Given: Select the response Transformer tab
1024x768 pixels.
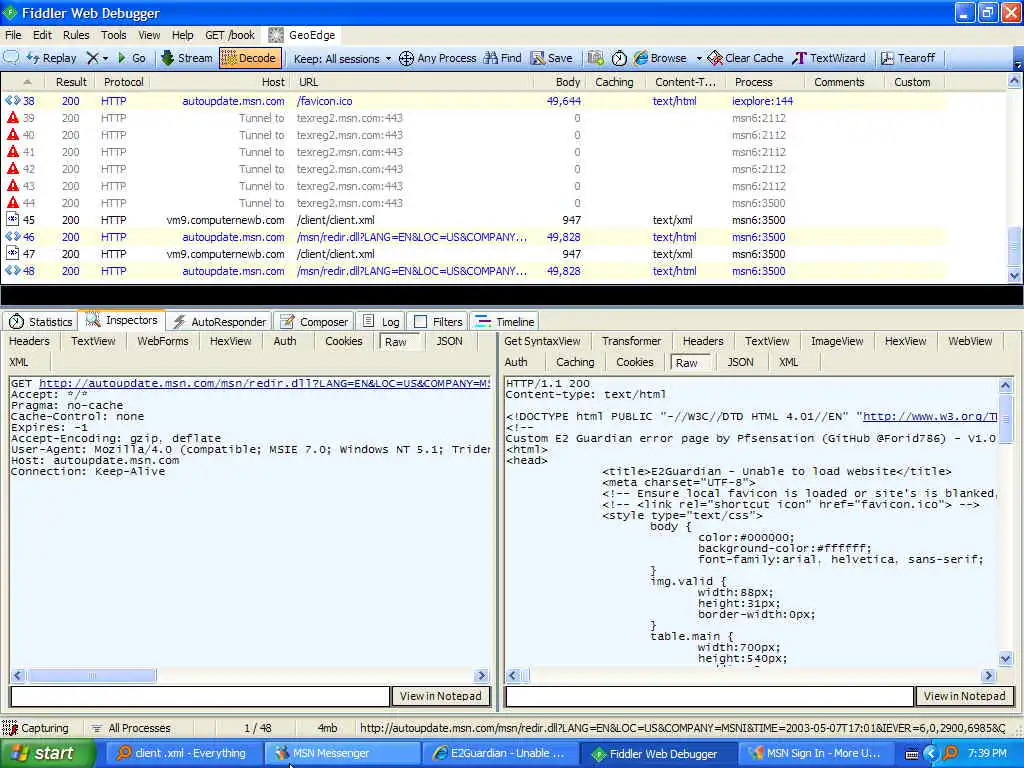Looking at the screenshot, I should (632, 341).
